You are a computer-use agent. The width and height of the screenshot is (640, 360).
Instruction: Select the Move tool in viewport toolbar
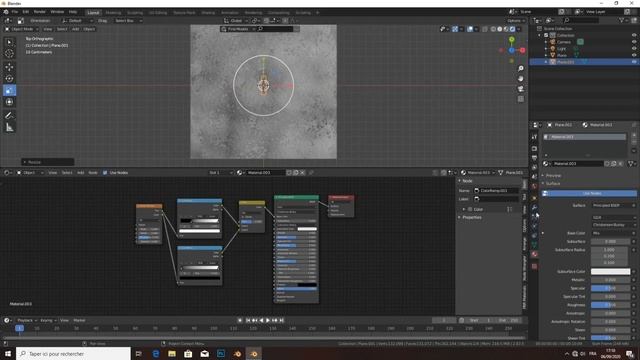click(x=9, y=67)
